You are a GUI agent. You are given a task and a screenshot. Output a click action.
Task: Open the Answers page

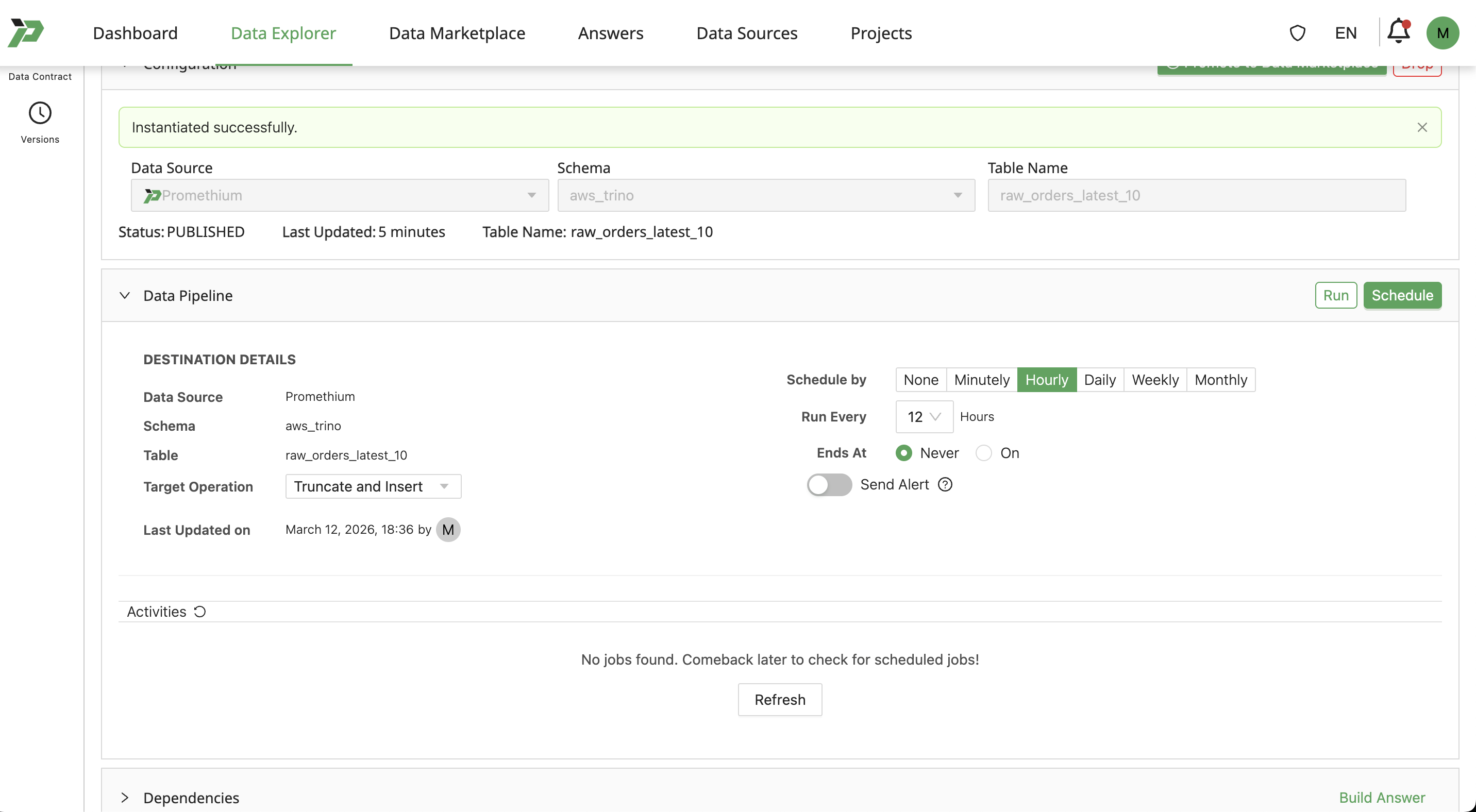pyautogui.click(x=610, y=32)
